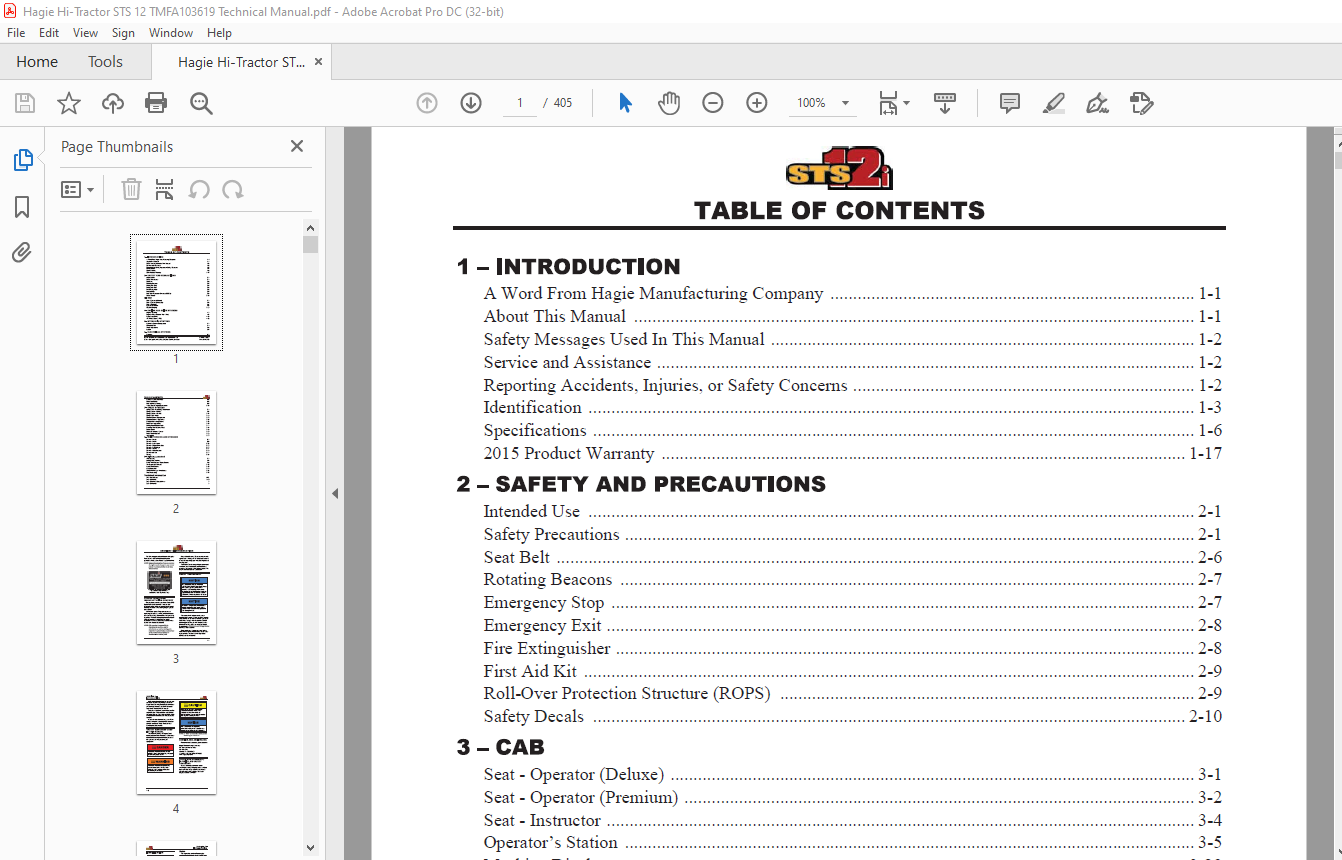This screenshot has width=1342, height=860.
Task: Select page 2 thumbnail
Action: [176, 442]
